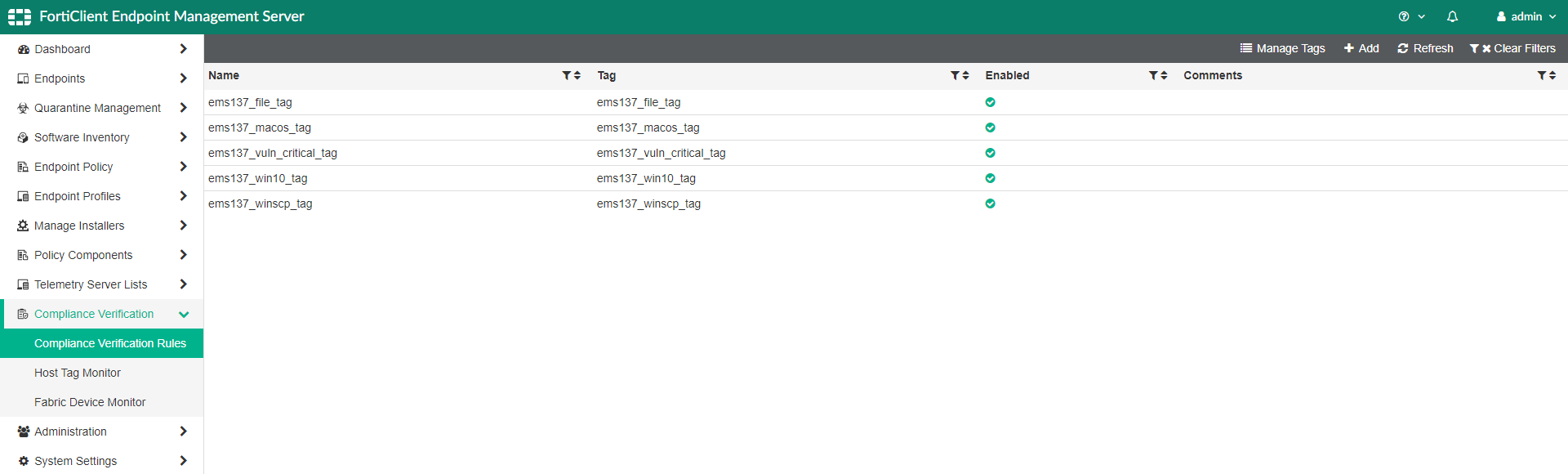This screenshot has width=1568, height=474.
Task: Expand the Quarantine Management chevron
Action: click(183, 108)
